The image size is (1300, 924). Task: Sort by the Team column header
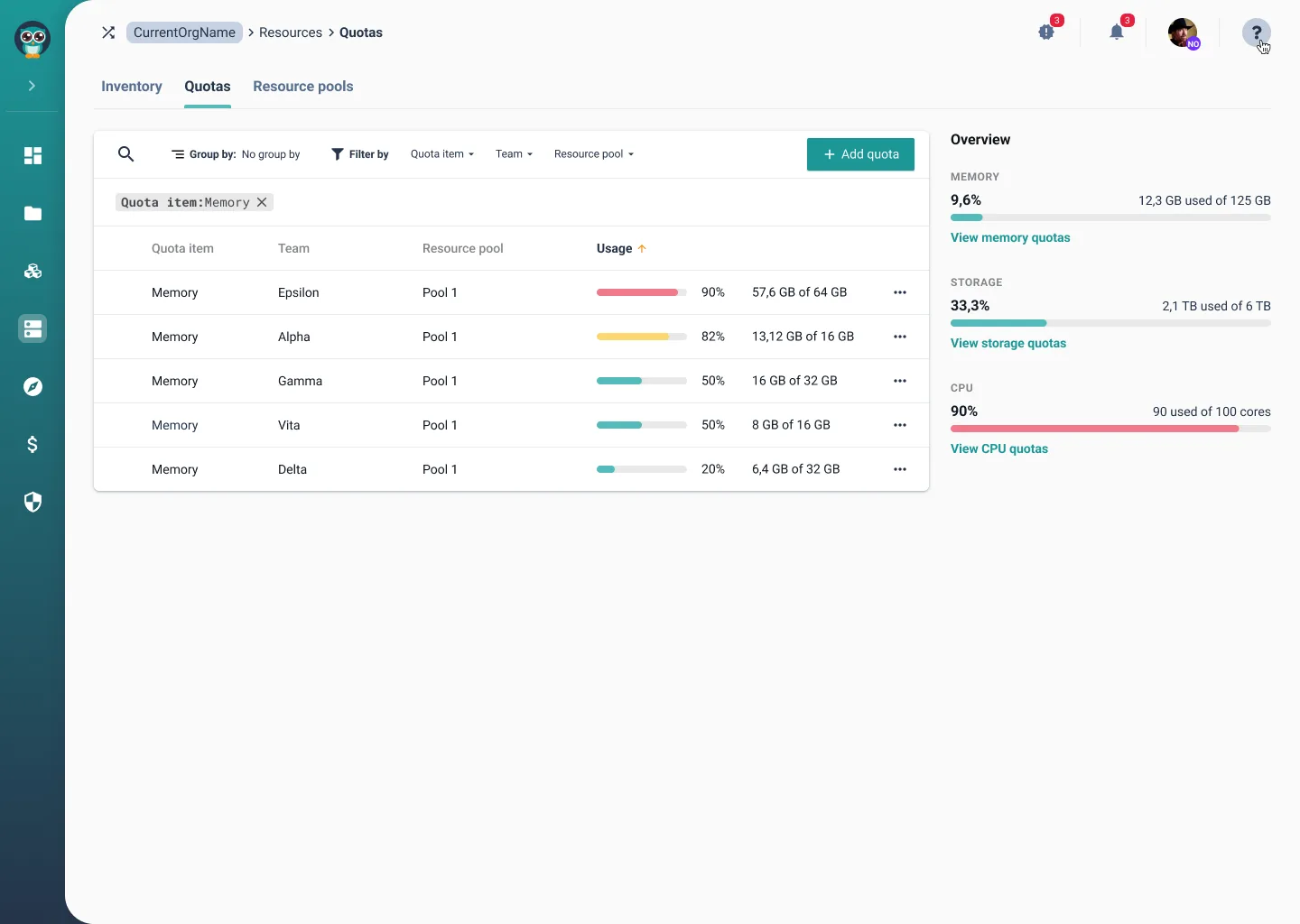tap(293, 248)
